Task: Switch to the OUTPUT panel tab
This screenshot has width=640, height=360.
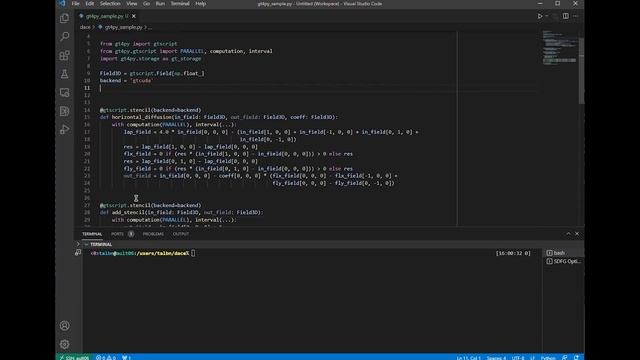Action: click(181, 234)
